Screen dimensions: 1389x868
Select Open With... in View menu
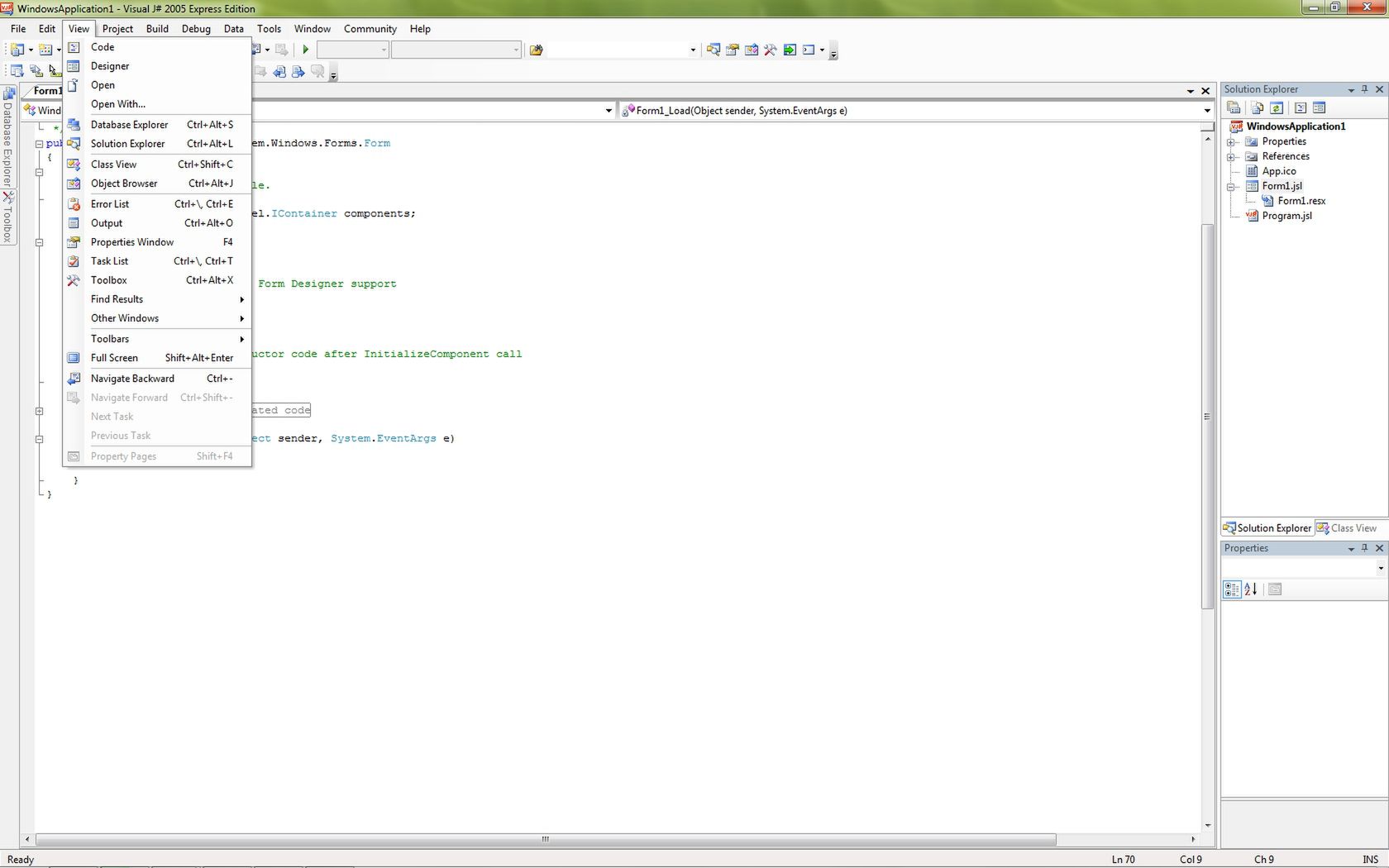(157, 104)
